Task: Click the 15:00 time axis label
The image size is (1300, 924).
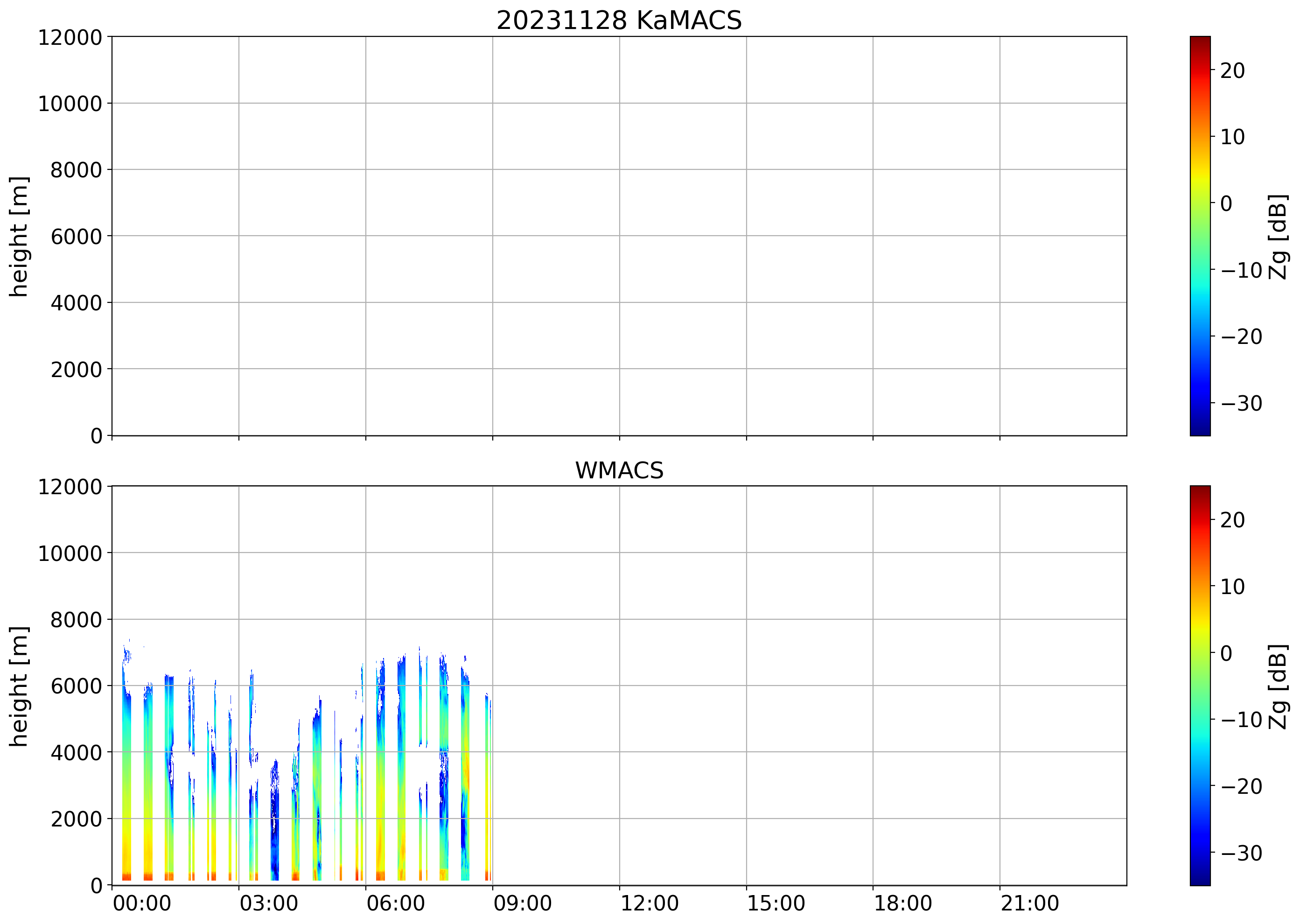Action: (x=776, y=903)
